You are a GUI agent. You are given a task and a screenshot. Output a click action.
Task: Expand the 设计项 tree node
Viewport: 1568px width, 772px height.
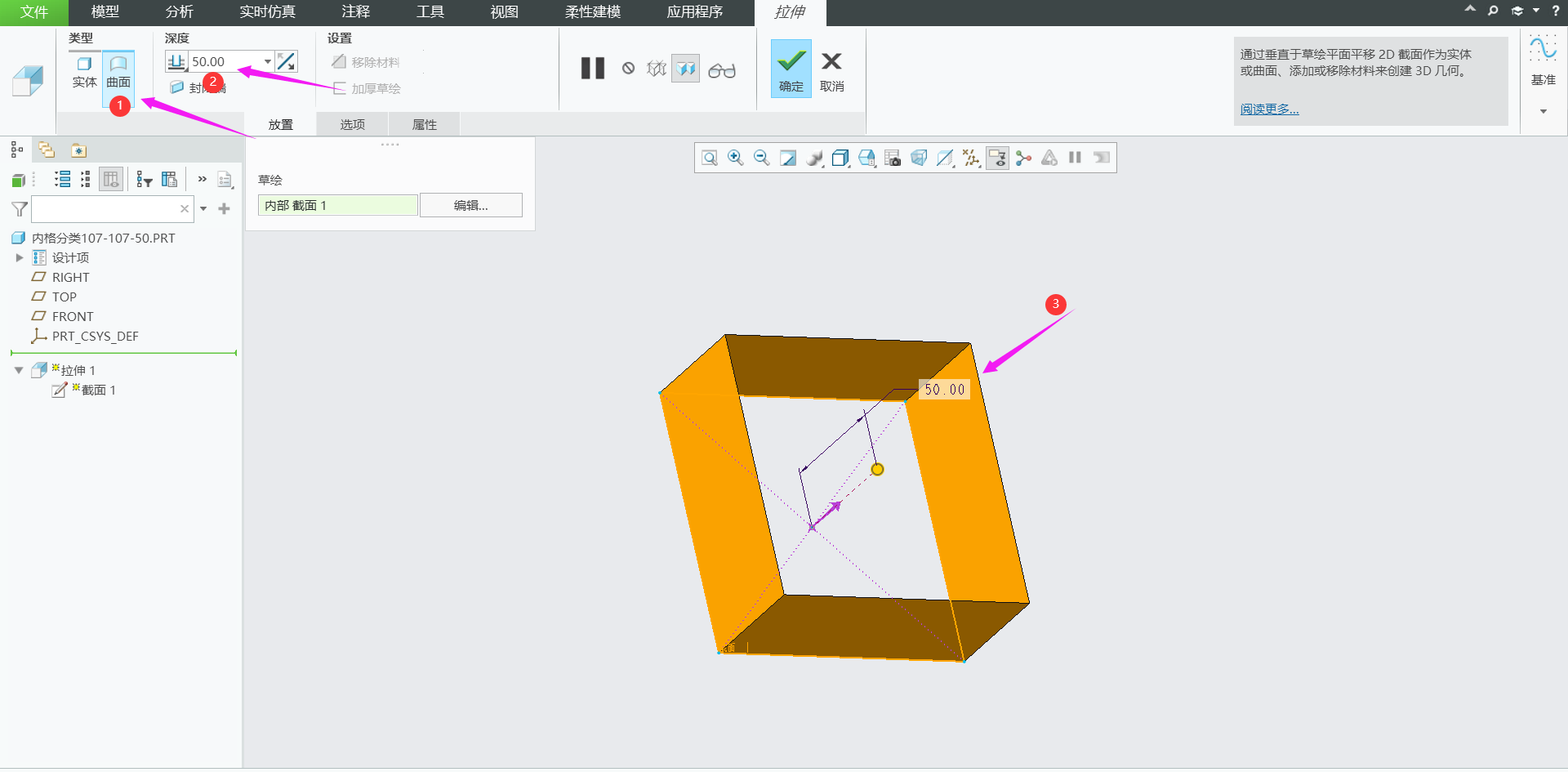[x=20, y=257]
